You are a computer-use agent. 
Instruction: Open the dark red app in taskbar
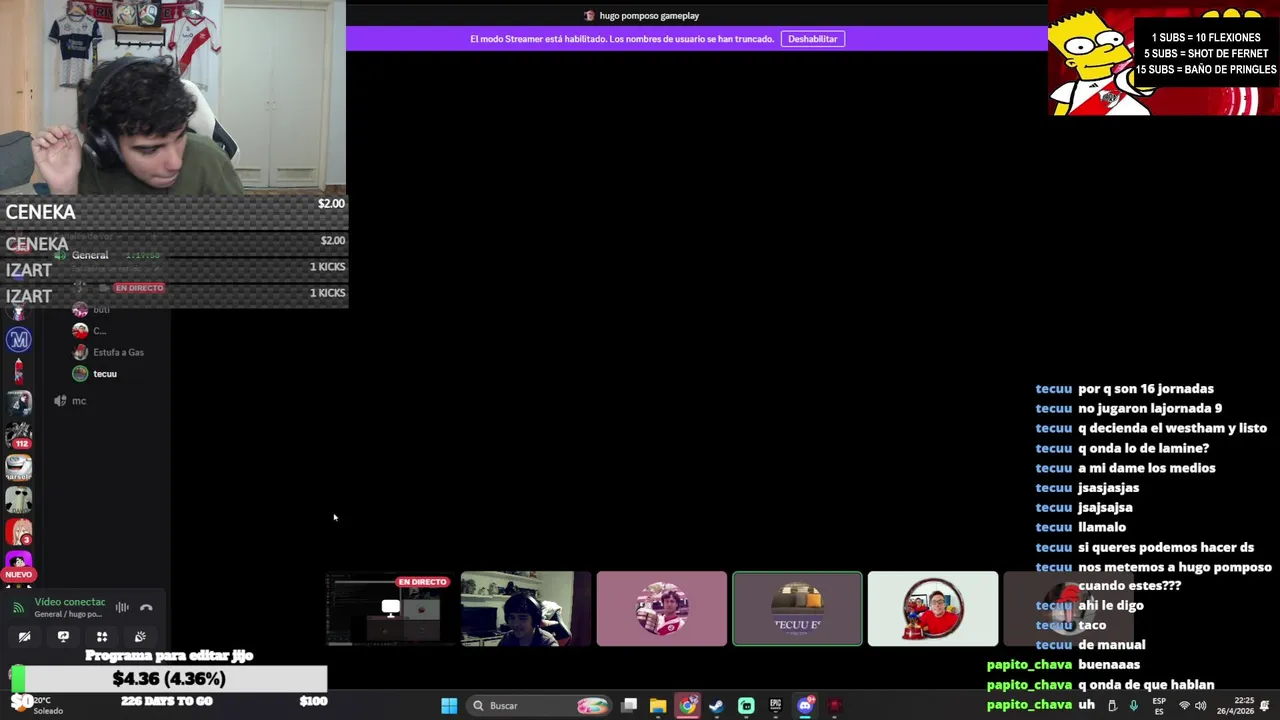(x=835, y=706)
